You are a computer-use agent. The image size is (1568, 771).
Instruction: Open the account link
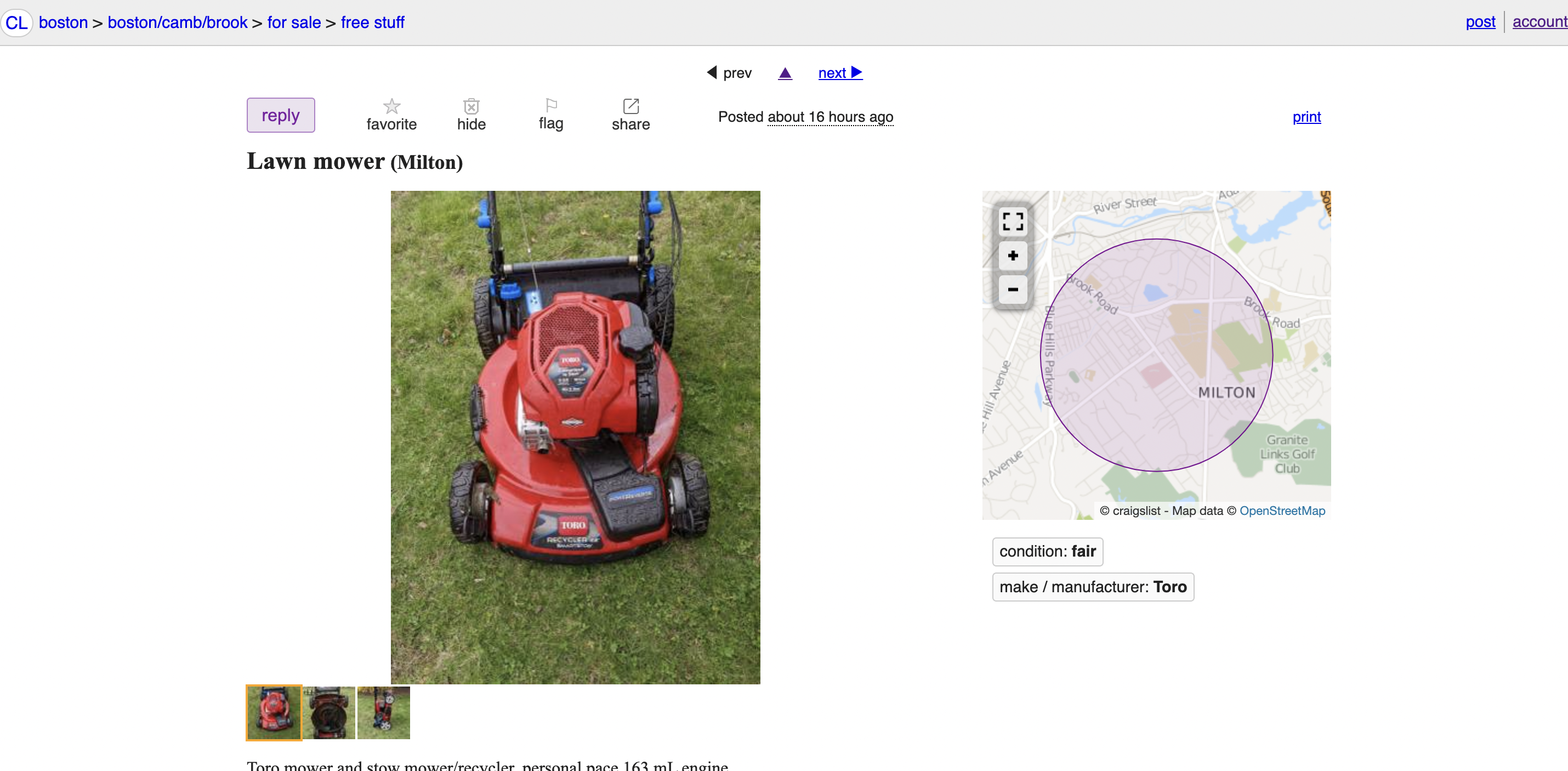(1539, 22)
